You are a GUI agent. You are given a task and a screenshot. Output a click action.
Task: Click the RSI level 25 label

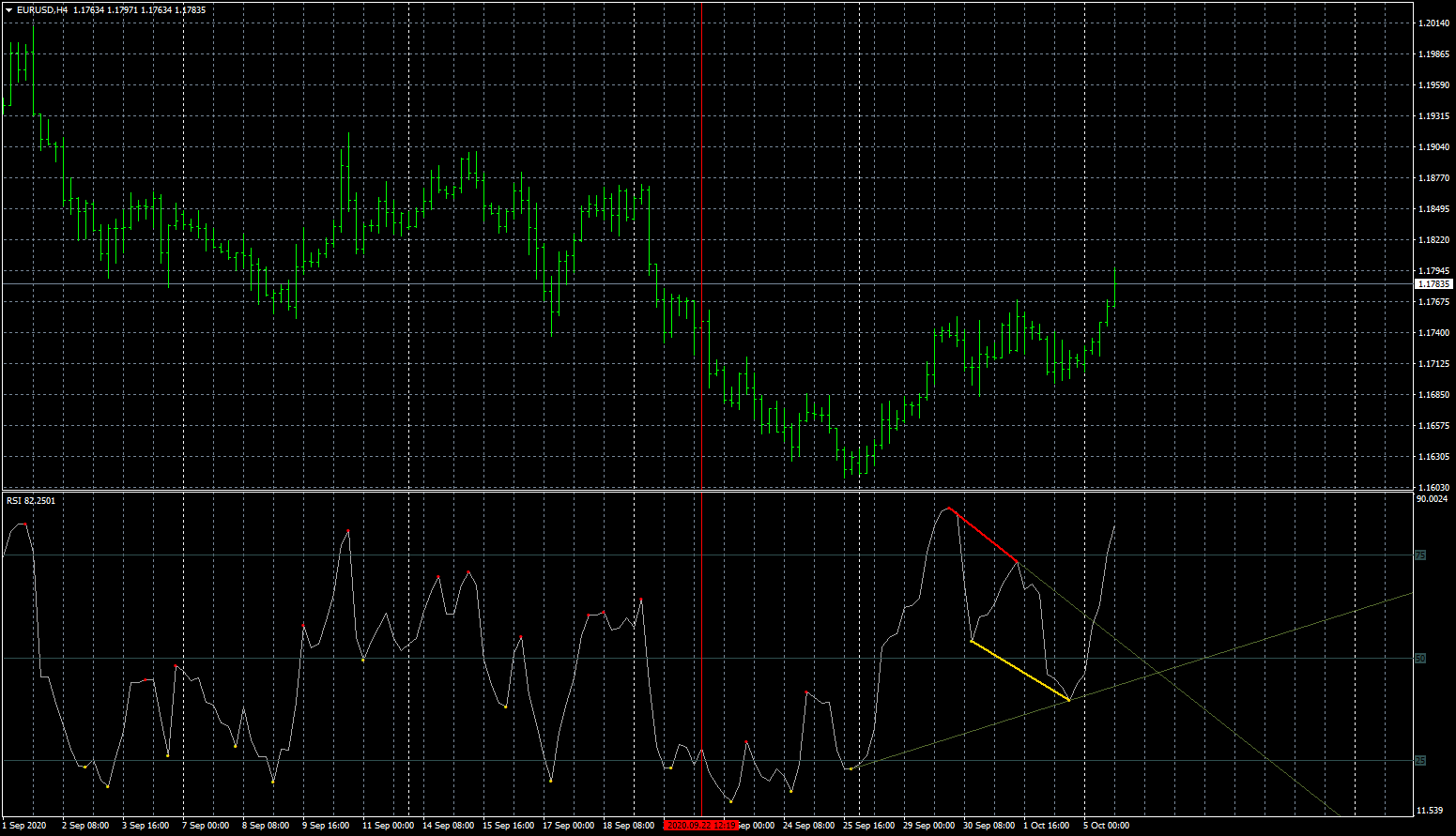pos(1420,761)
